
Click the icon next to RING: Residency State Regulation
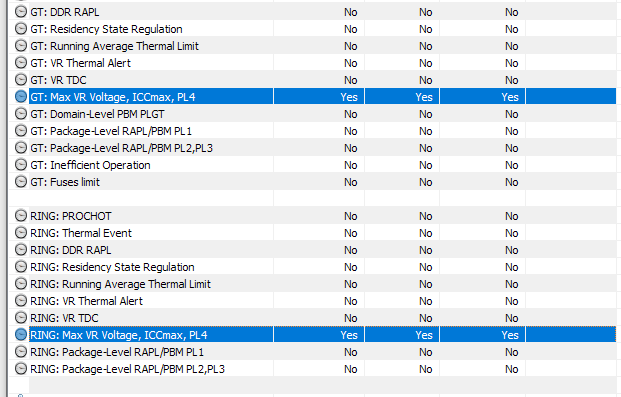(21, 267)
